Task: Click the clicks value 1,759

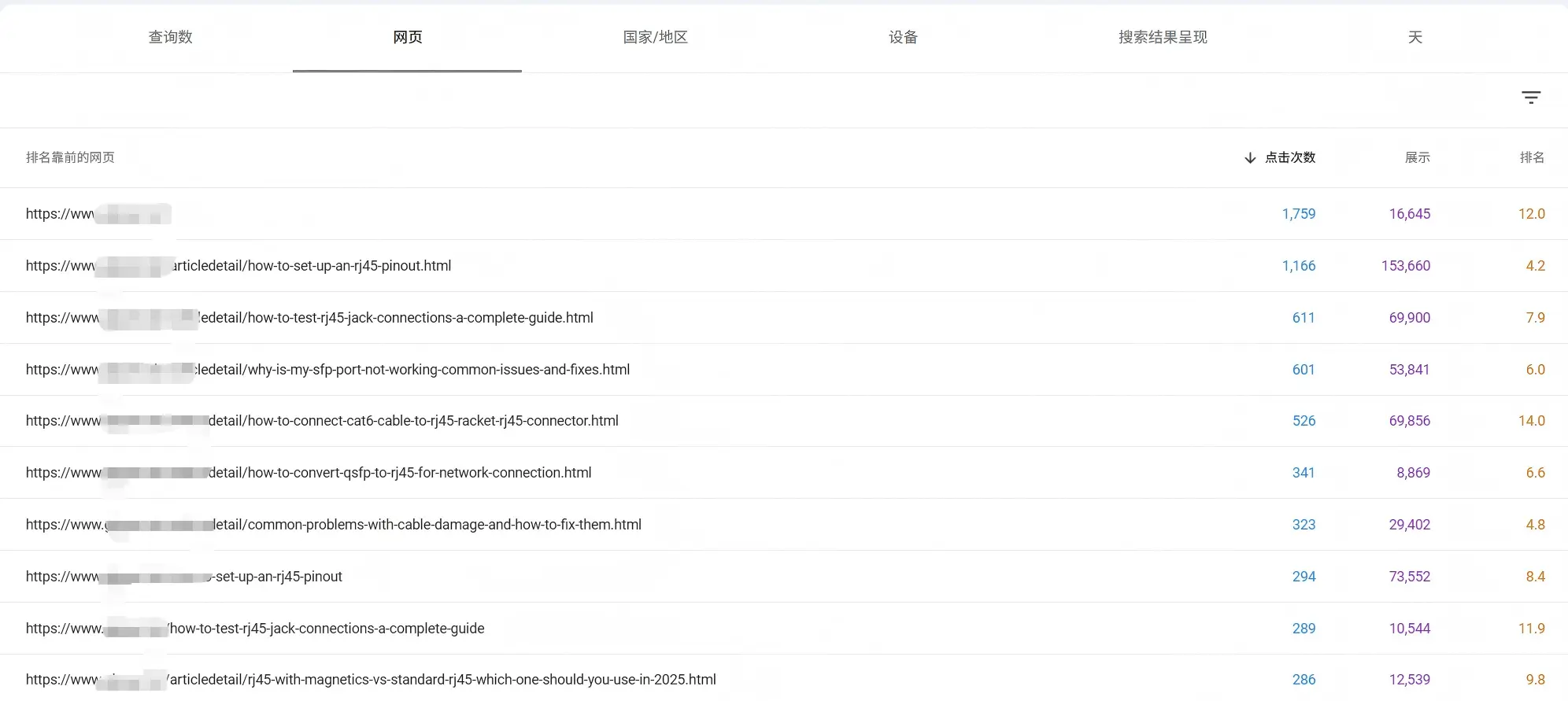Action: 1299,214
